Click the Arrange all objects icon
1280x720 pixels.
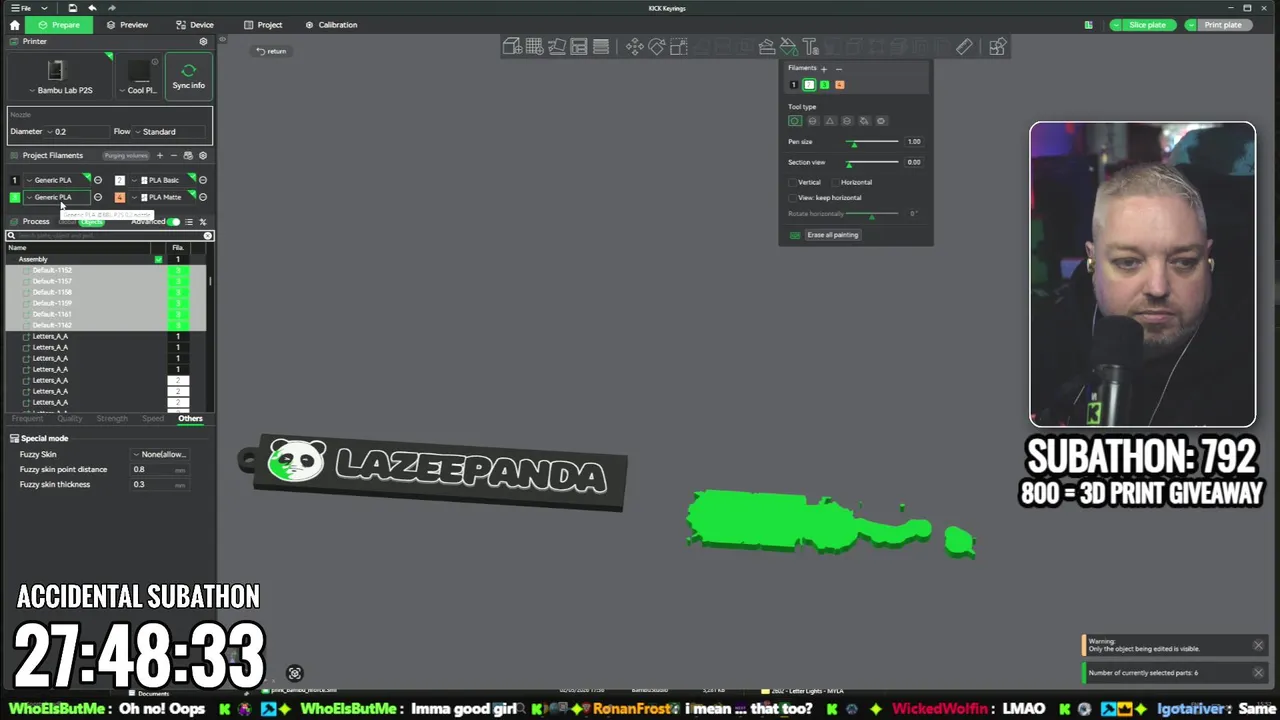pyautogui.click(x=579, y=47)
